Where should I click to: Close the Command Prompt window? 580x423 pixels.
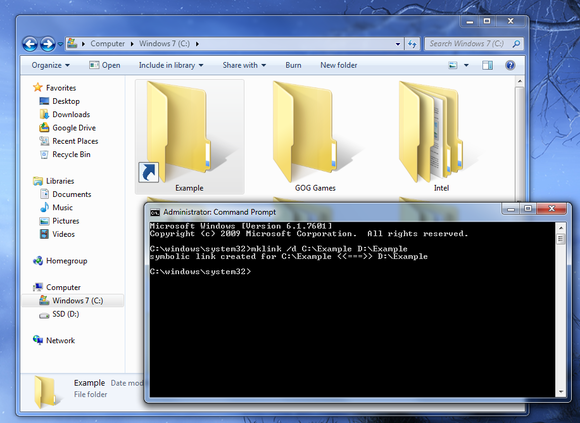552,209
